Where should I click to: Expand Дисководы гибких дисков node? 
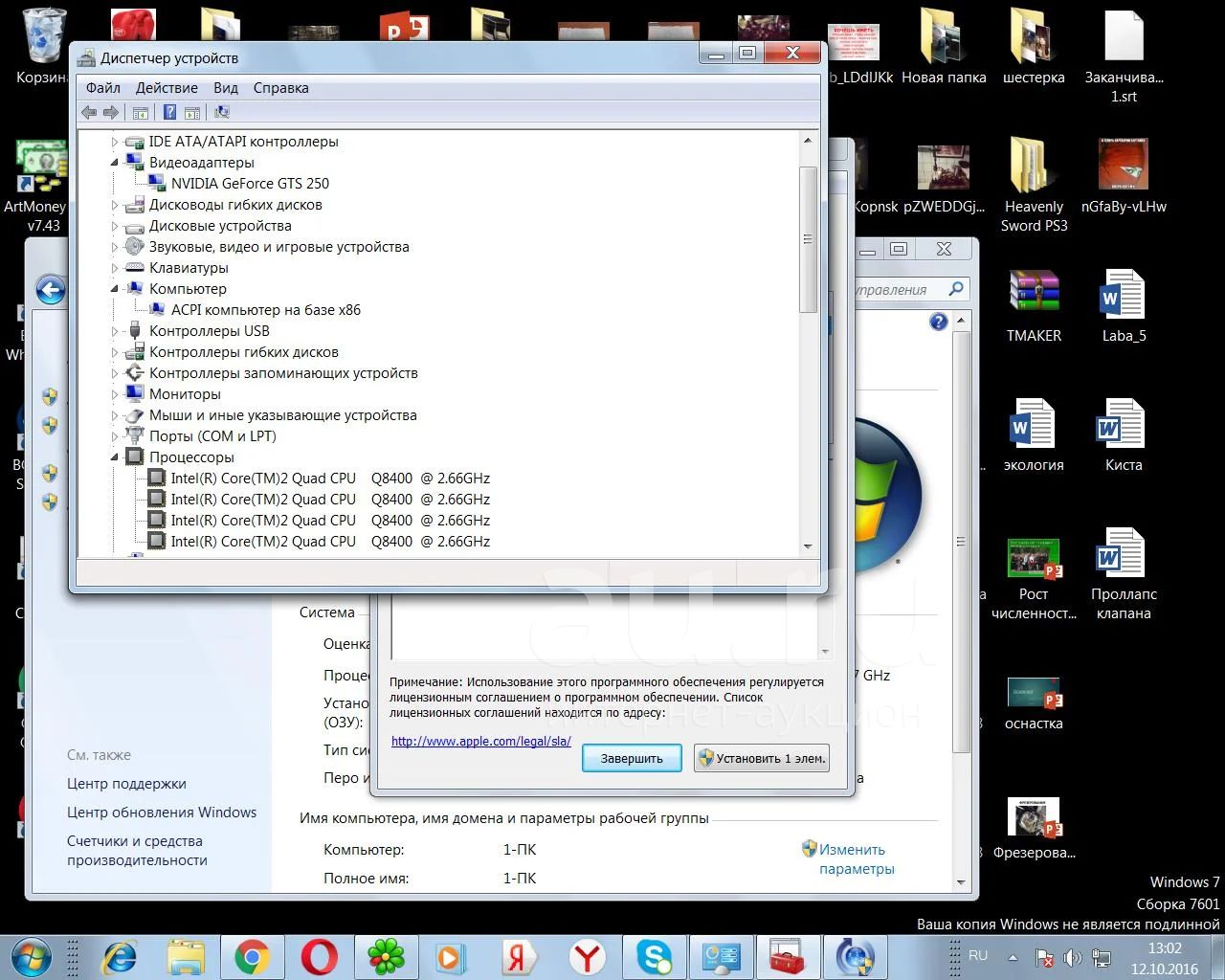115,205
